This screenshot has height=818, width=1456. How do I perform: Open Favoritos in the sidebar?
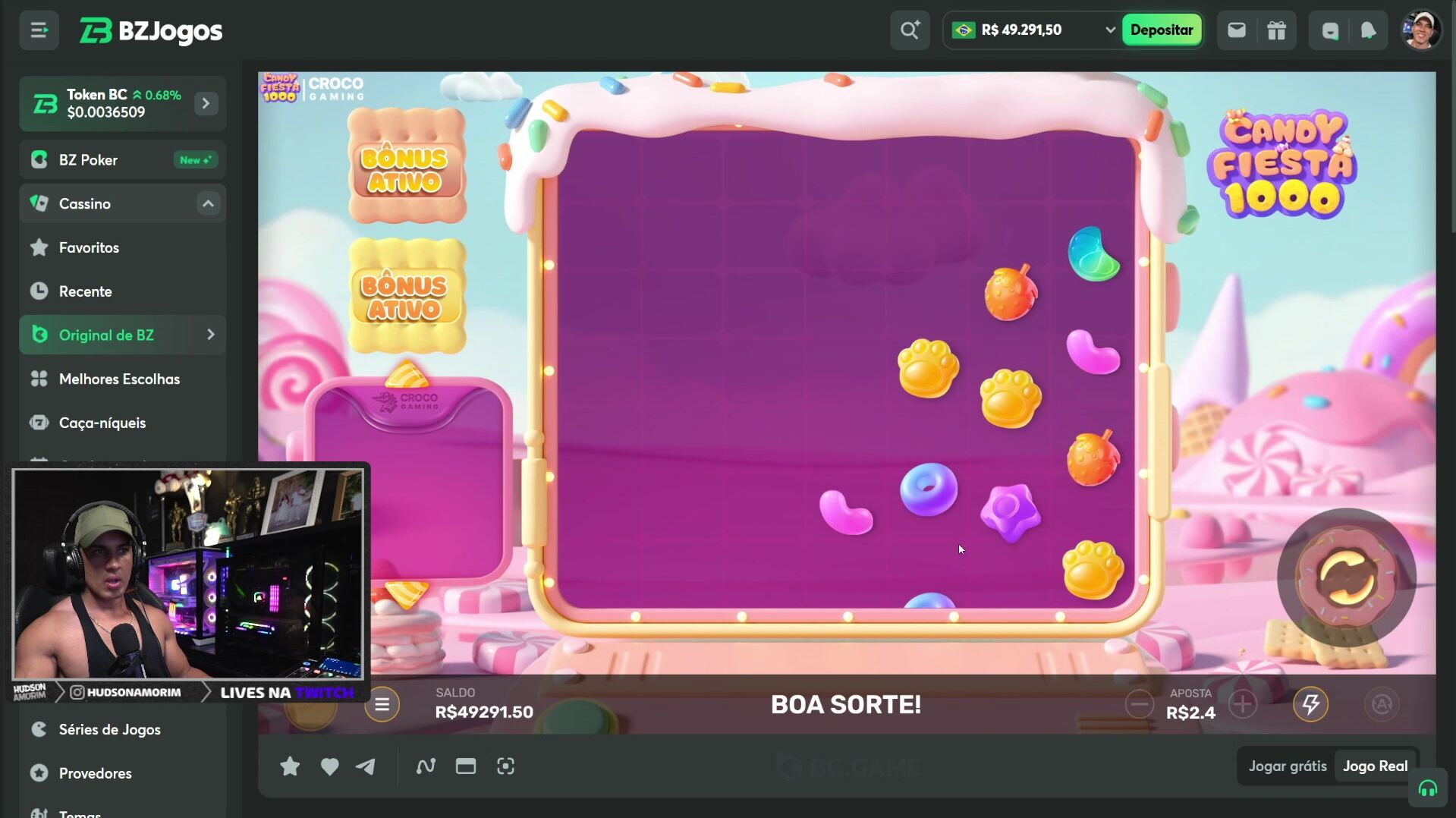(123, 247)
